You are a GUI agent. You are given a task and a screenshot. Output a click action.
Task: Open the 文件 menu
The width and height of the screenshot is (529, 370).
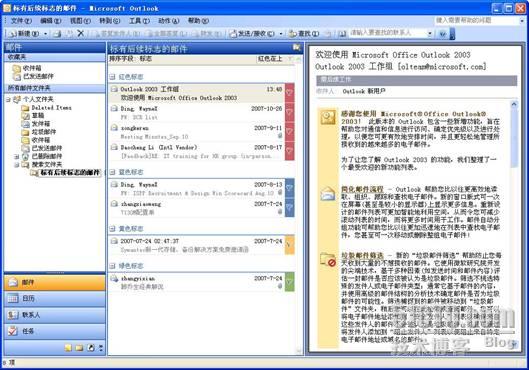pyautogui.click(x=21, y=21)
